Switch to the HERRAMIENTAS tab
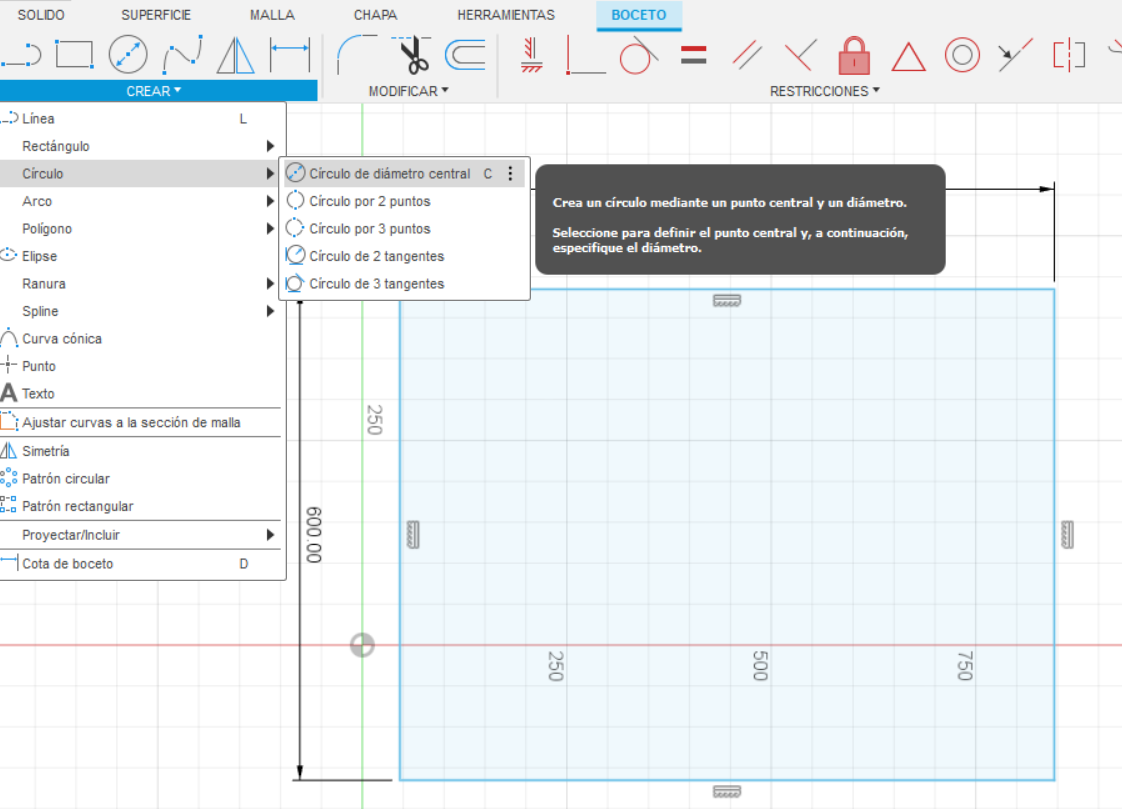 click(506, 15)
